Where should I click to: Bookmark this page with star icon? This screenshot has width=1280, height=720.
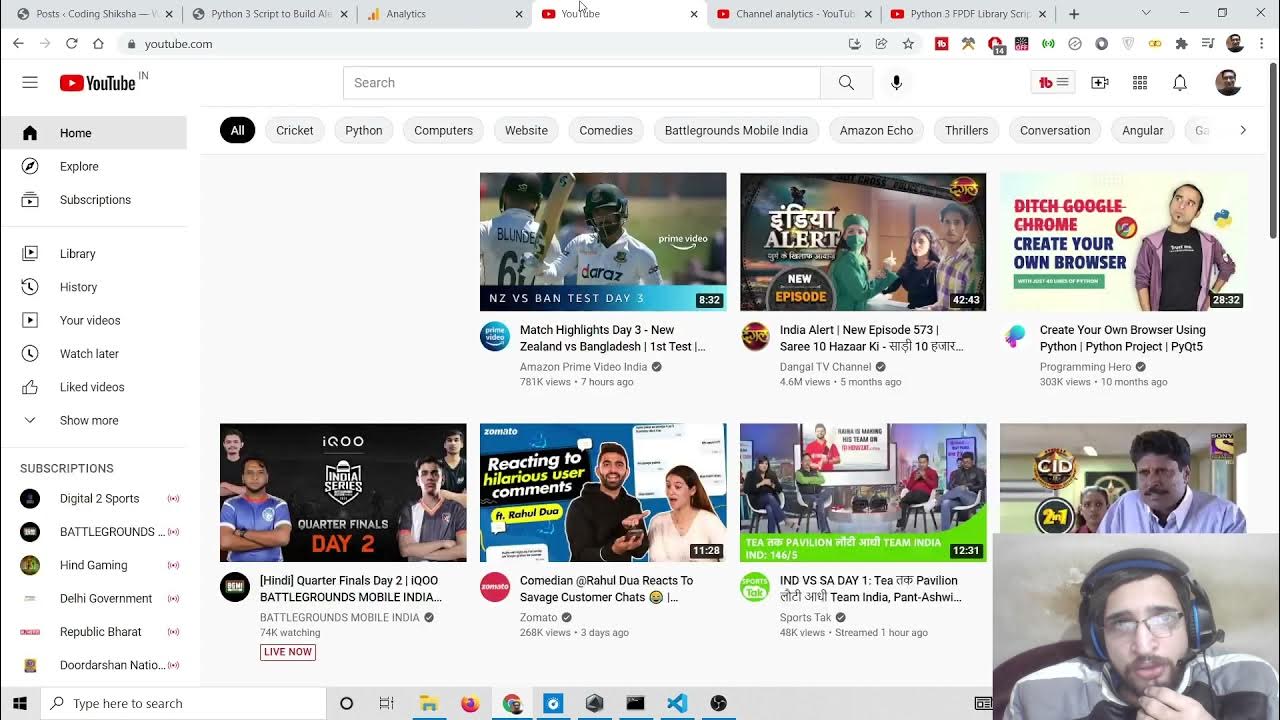coord(908,44)
